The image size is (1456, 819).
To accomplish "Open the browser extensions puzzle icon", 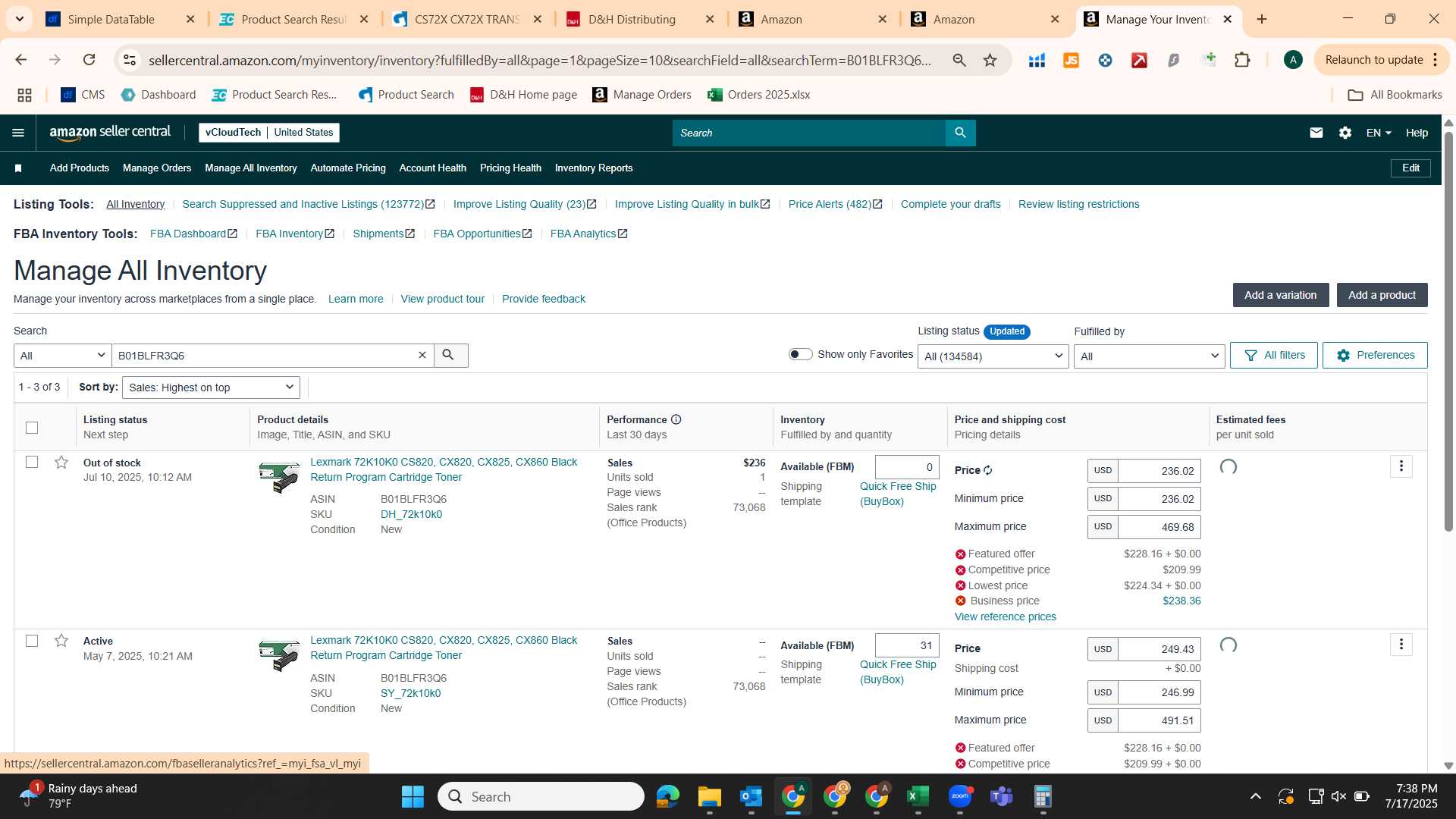I will click(1242, 60).
